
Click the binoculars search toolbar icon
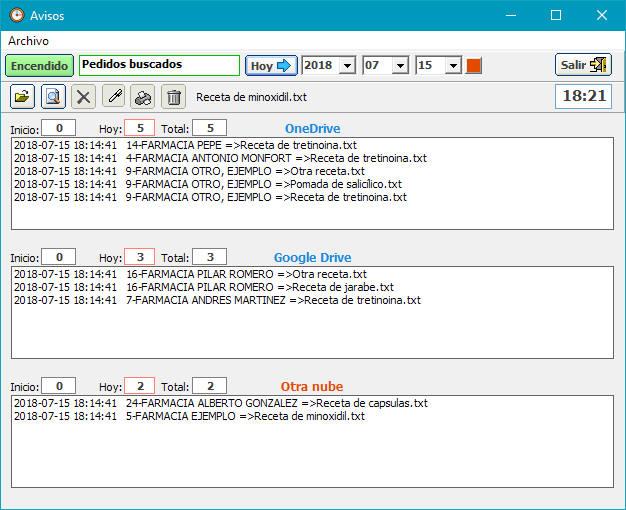pyautogui.click(x=143, y=97)
